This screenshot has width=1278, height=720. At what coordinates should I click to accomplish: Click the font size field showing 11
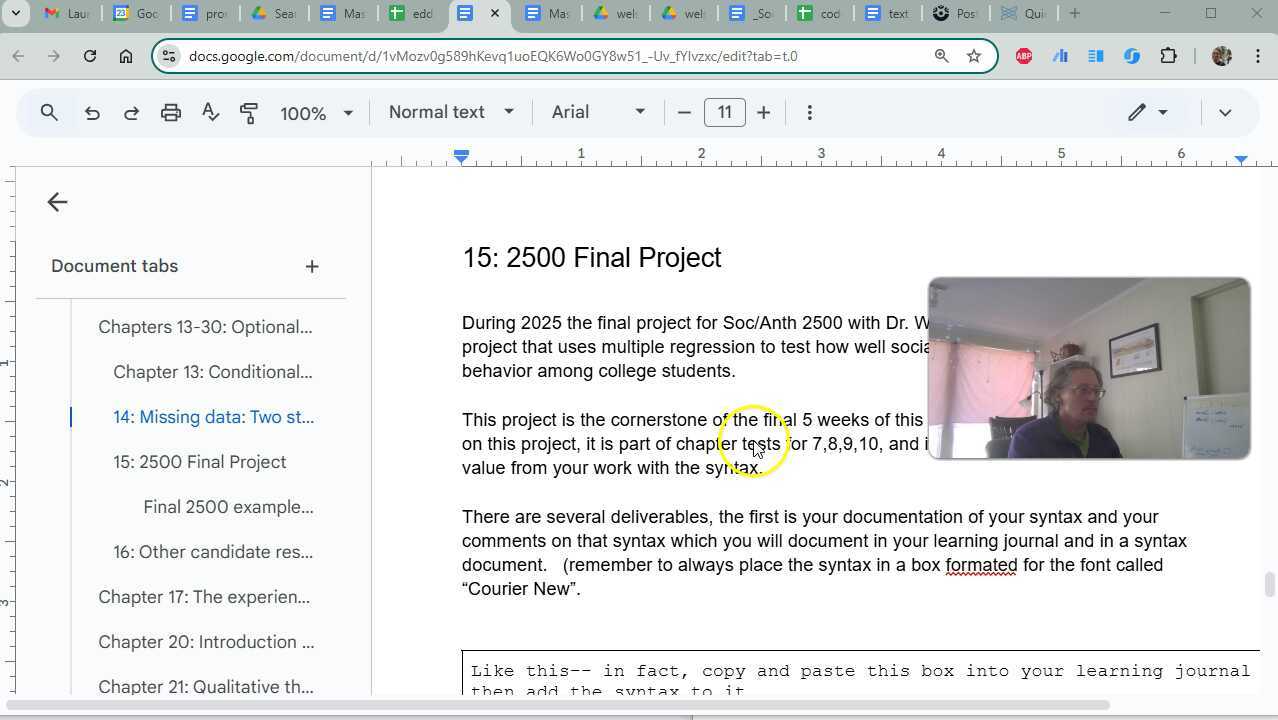click(x=725, y=112)
